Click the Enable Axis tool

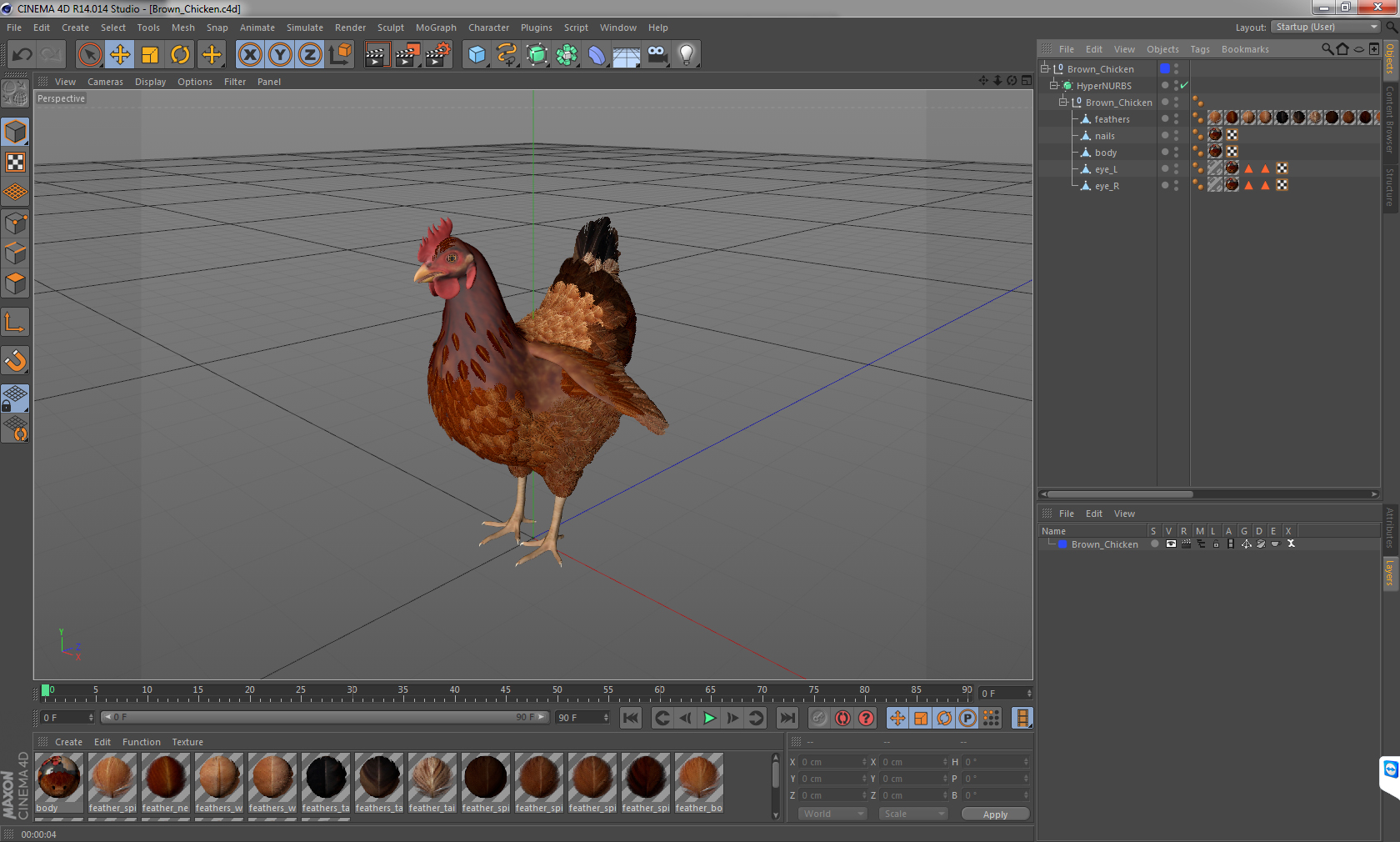coord(16,322)
